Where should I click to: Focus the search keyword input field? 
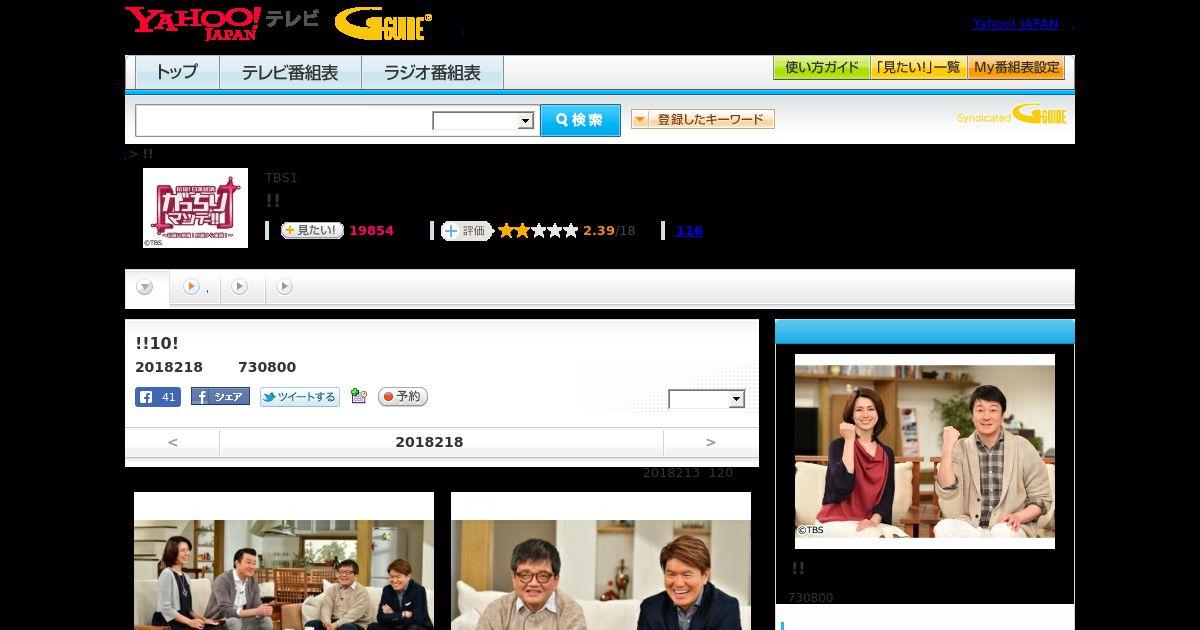284,120
